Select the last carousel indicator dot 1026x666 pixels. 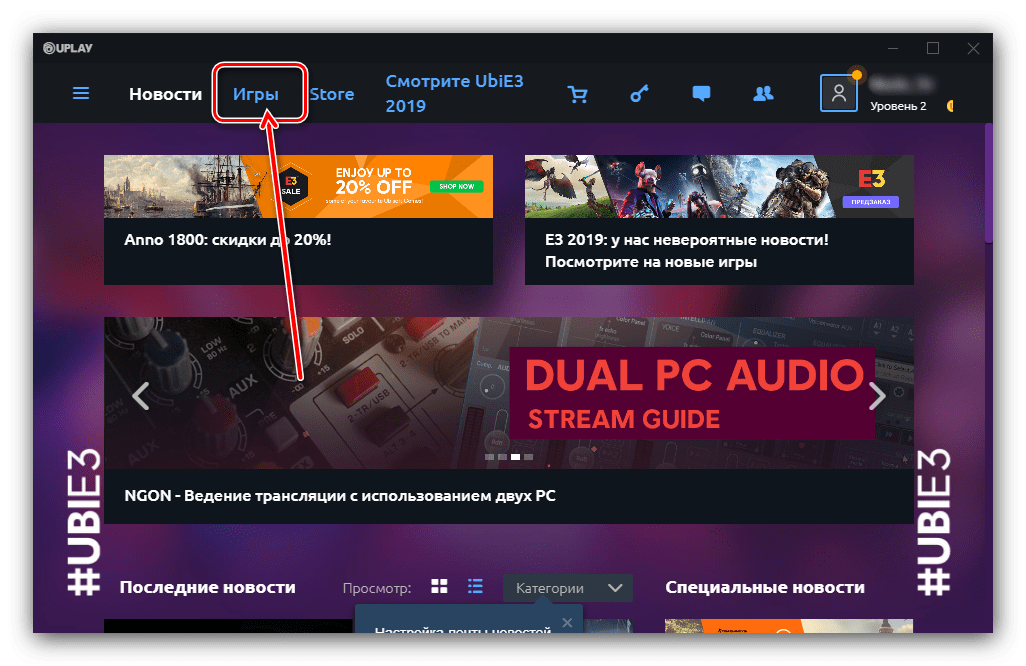coord(529,457)
